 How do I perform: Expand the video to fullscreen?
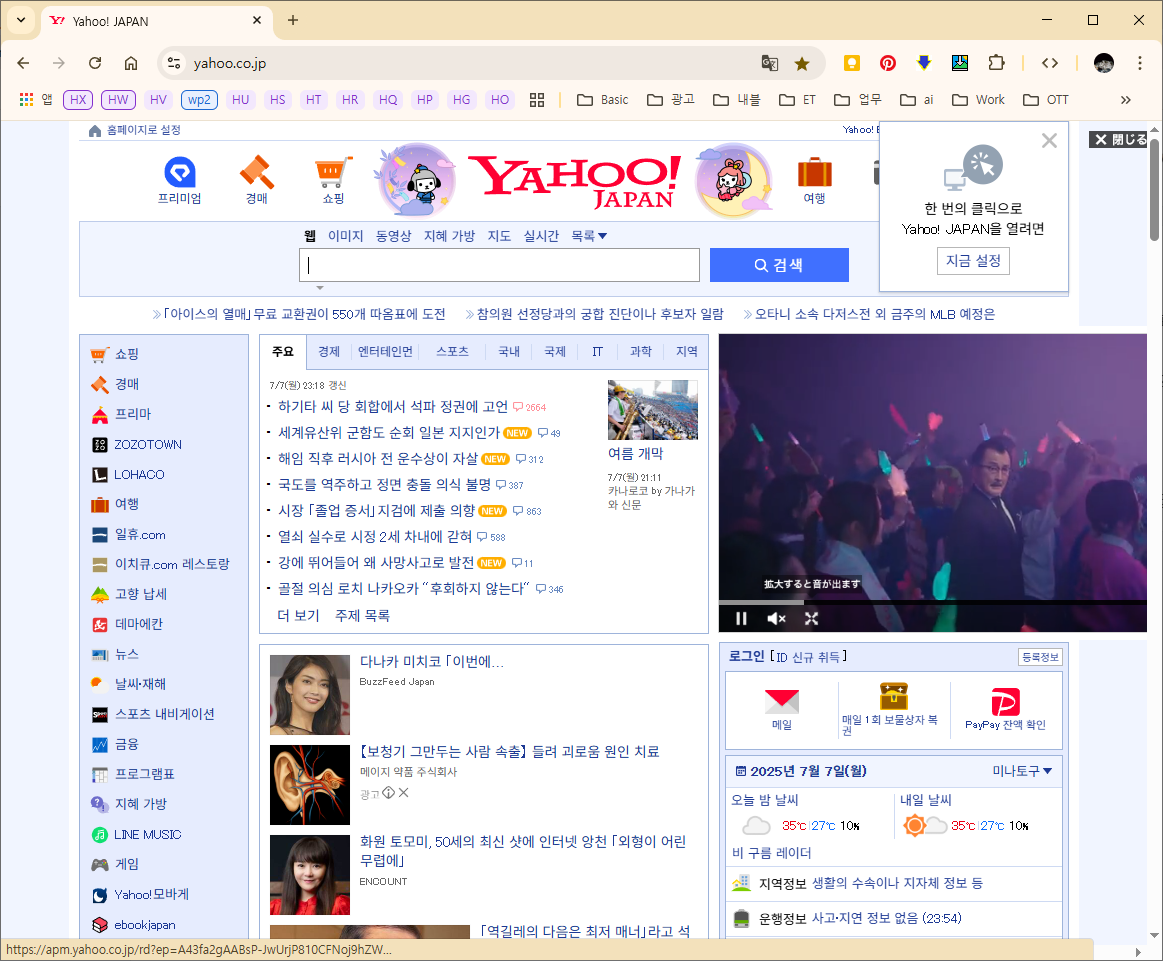[811, 618]
